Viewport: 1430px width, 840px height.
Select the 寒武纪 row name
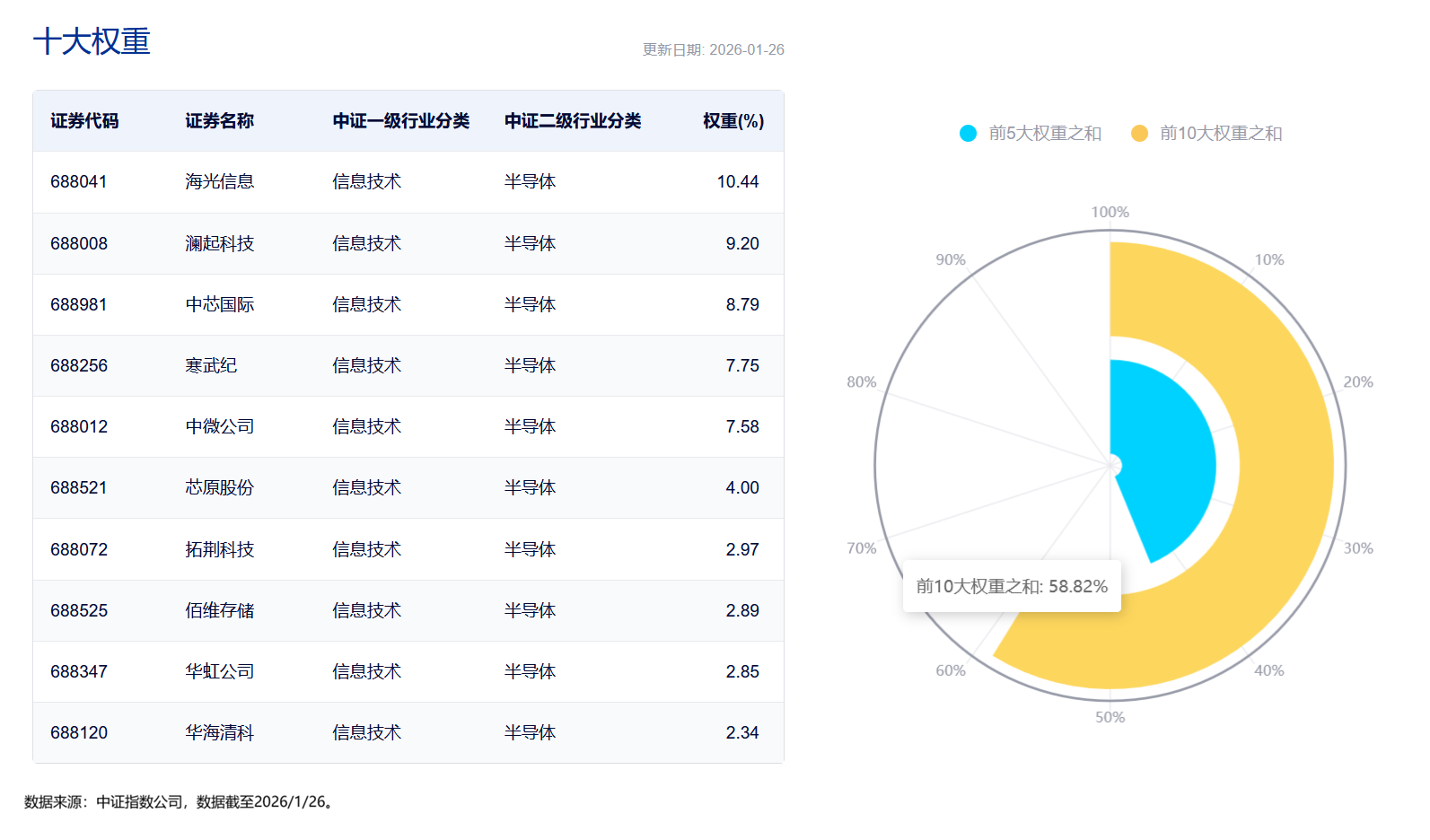[211, 366]
